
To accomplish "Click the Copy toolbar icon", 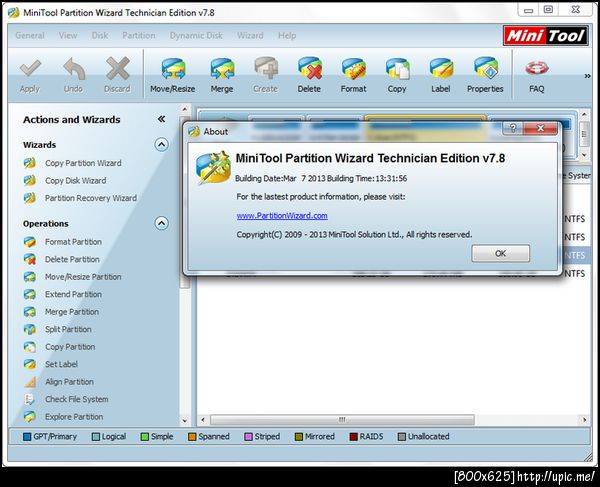I will pyautogui.click(x=397, y=69).
